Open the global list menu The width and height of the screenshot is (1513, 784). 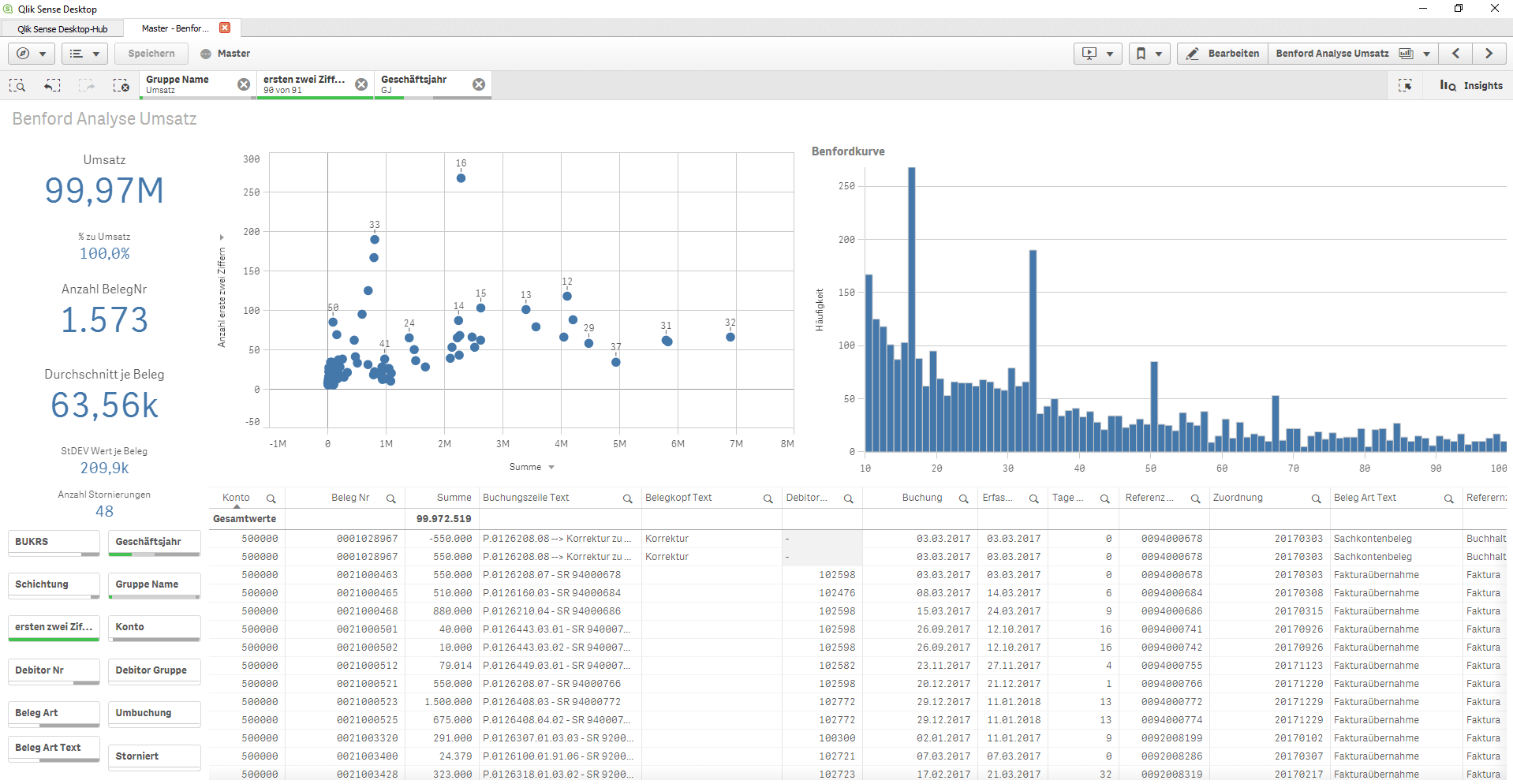tap(84, 54)
